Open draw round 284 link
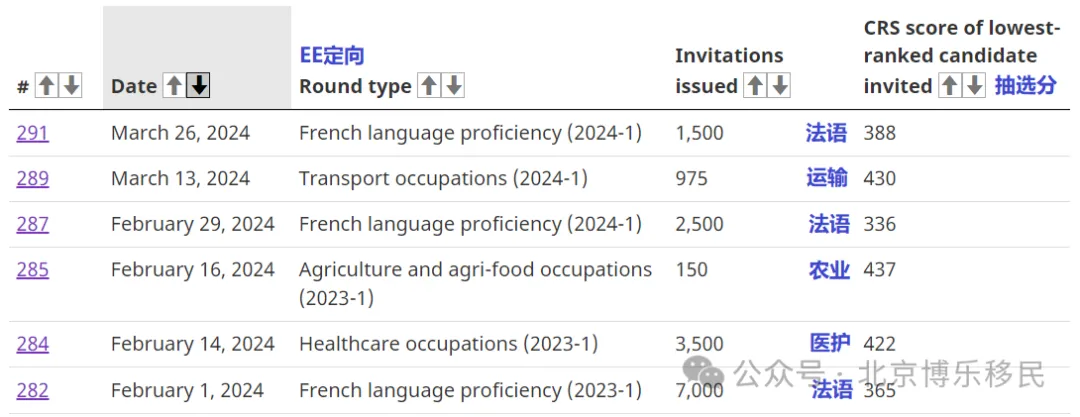Screen dimensions: 1080x417 coord(32,344)
